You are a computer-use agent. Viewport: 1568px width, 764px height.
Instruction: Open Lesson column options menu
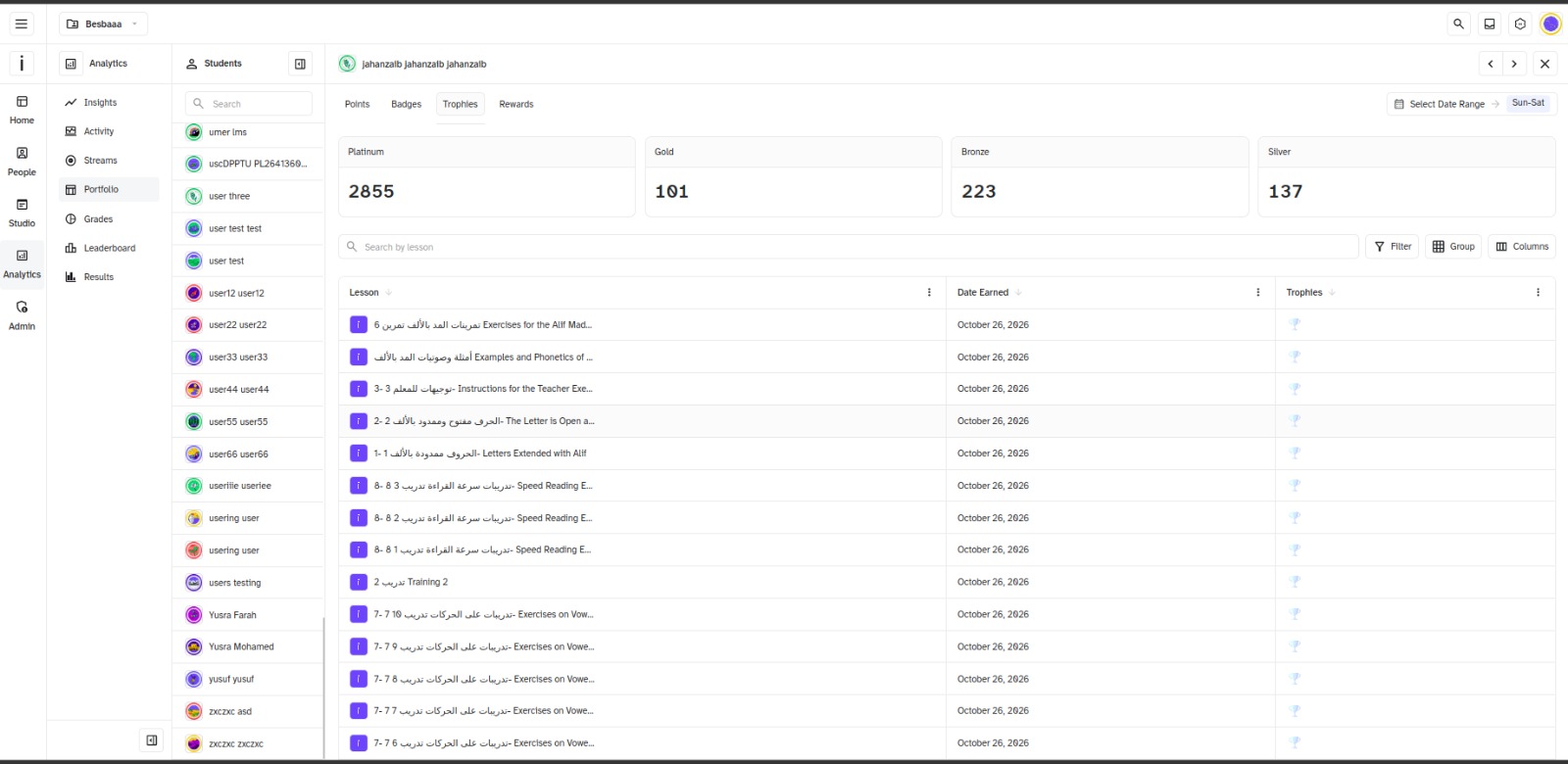tap(929, 293)
